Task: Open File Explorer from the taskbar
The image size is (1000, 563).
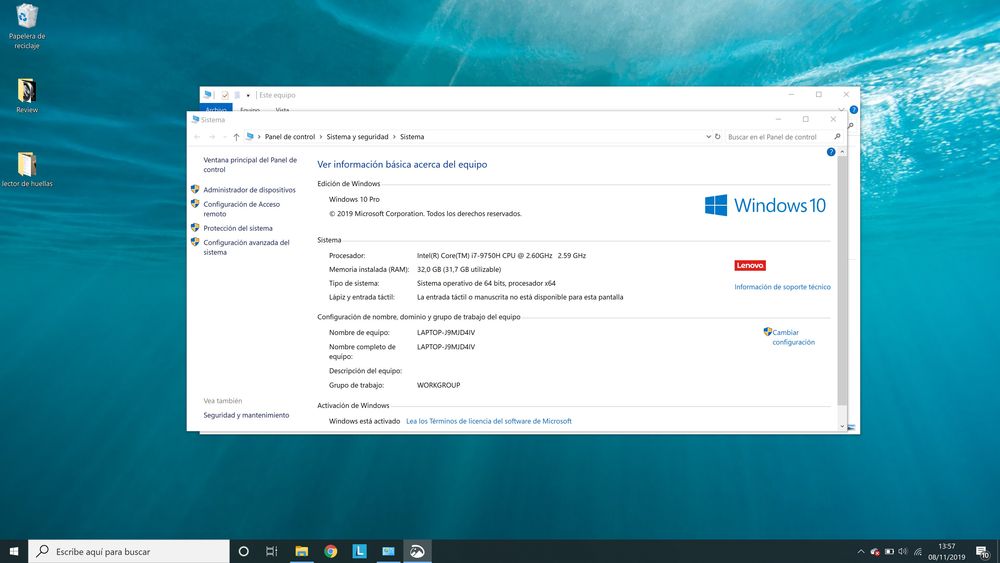Action: pos(301,551)
